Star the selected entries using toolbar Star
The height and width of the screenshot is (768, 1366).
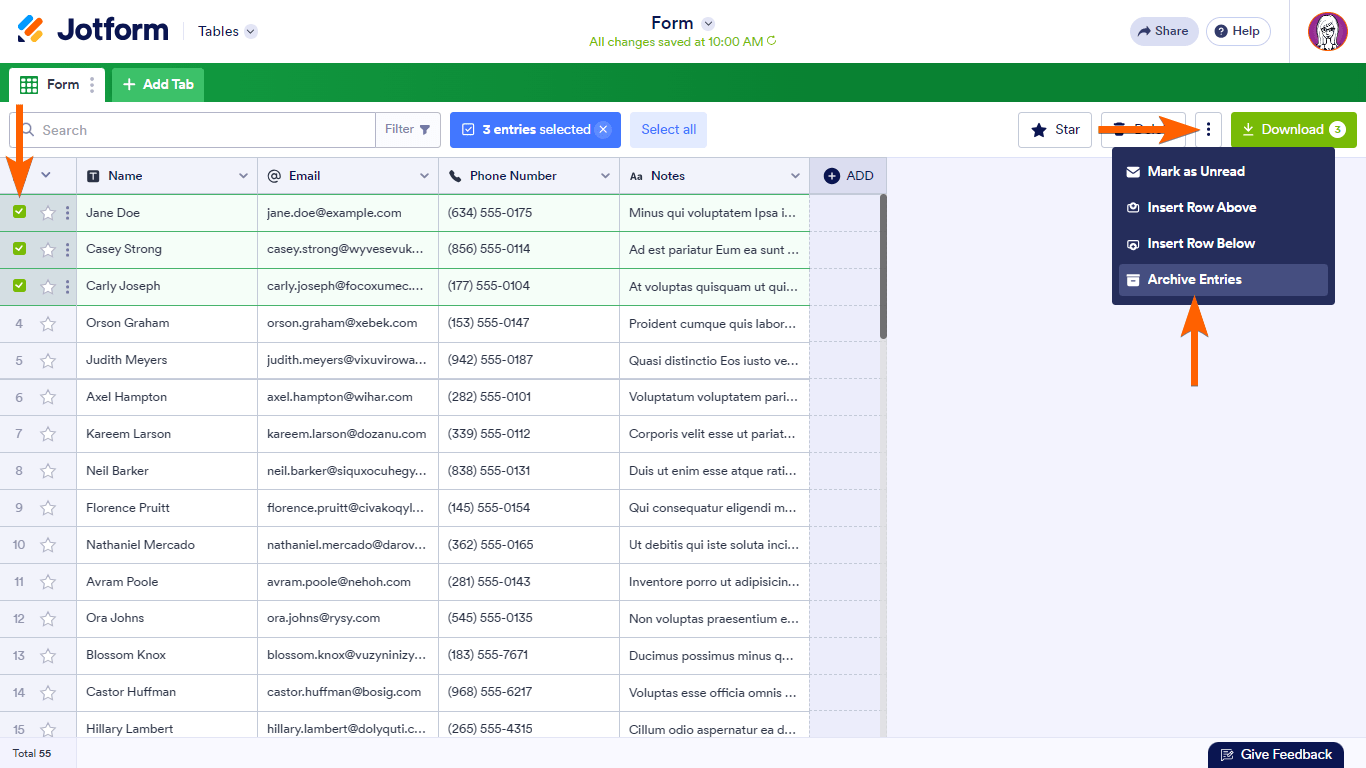point(1054,129)
